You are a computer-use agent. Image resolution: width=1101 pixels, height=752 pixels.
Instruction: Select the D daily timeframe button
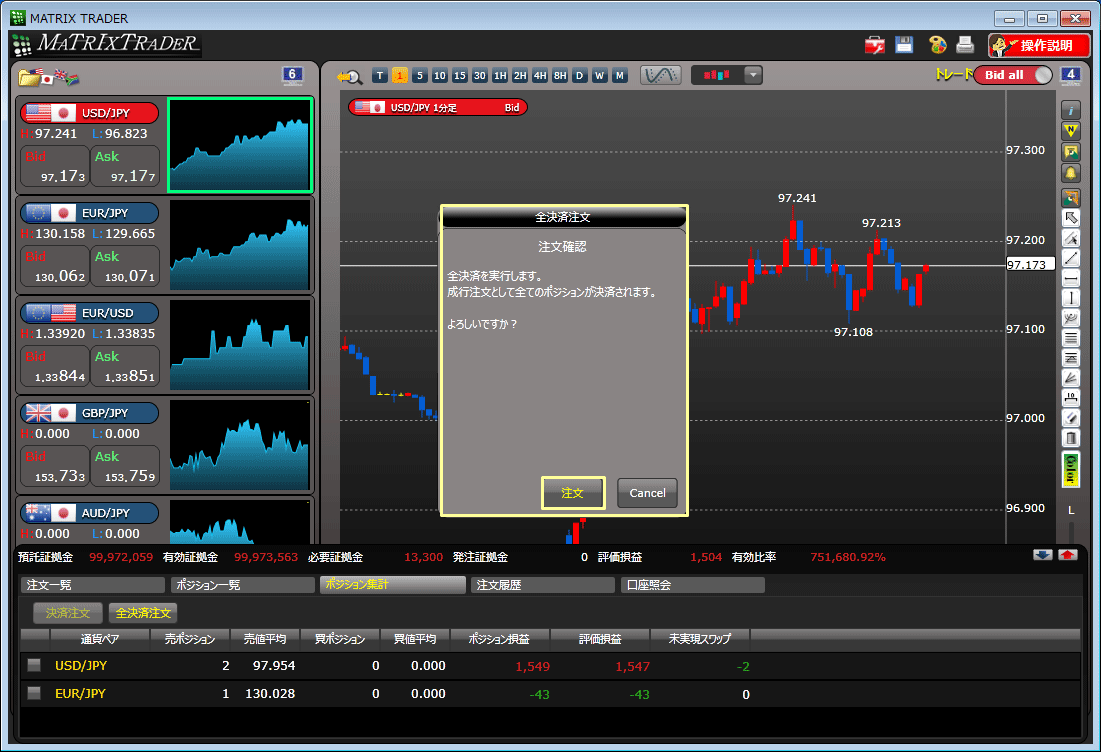coord(580,76)
